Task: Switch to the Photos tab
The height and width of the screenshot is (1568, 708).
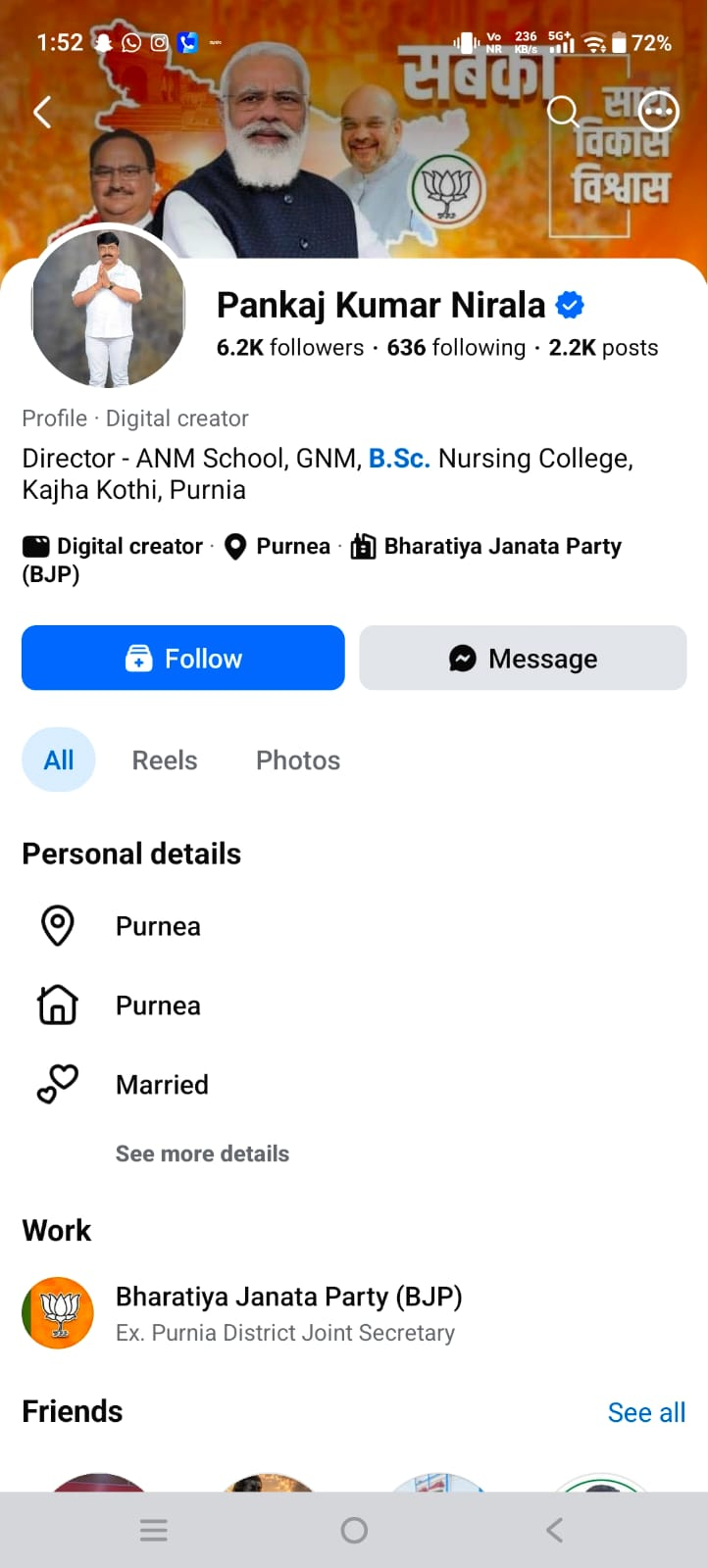Action: pos(298,760)
